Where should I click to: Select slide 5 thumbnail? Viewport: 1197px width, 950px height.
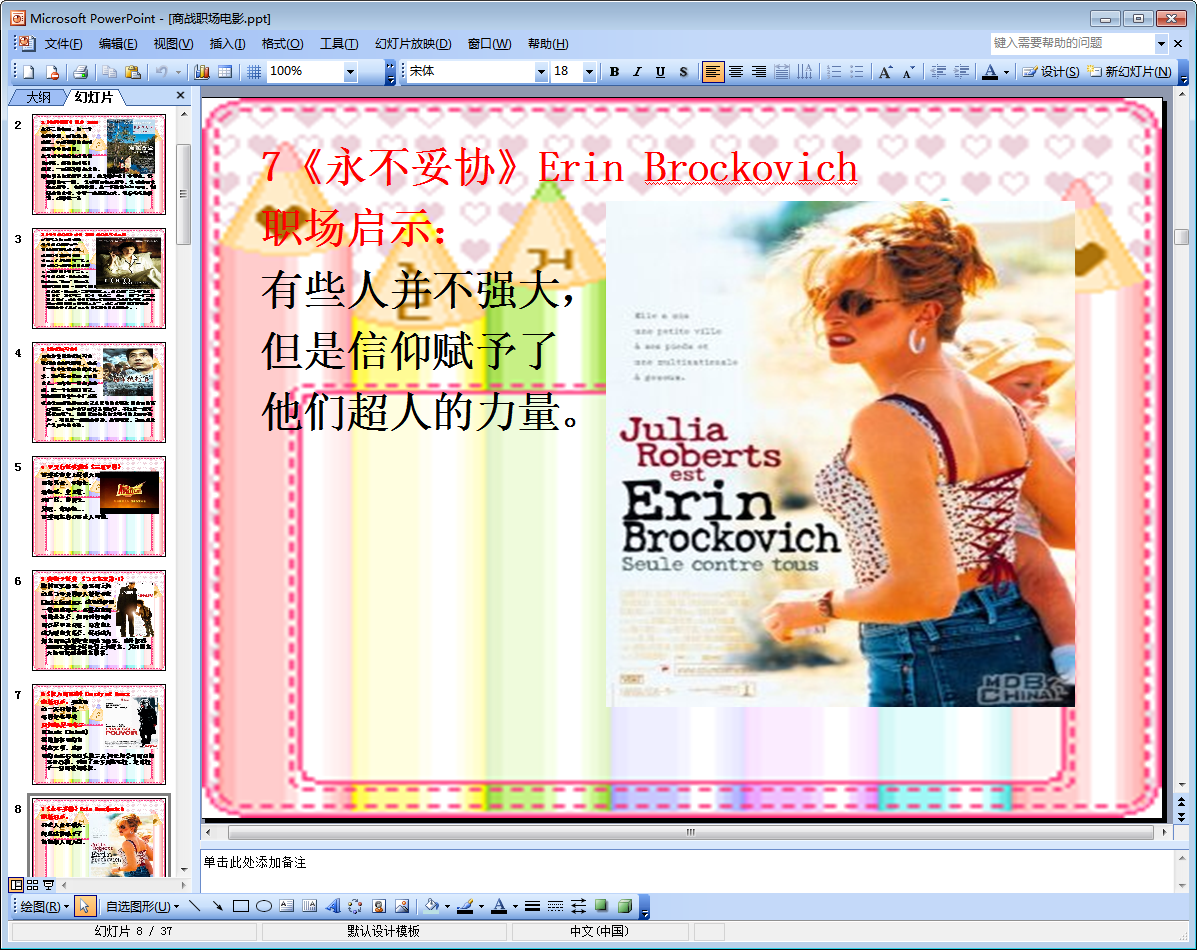[98, 506]
